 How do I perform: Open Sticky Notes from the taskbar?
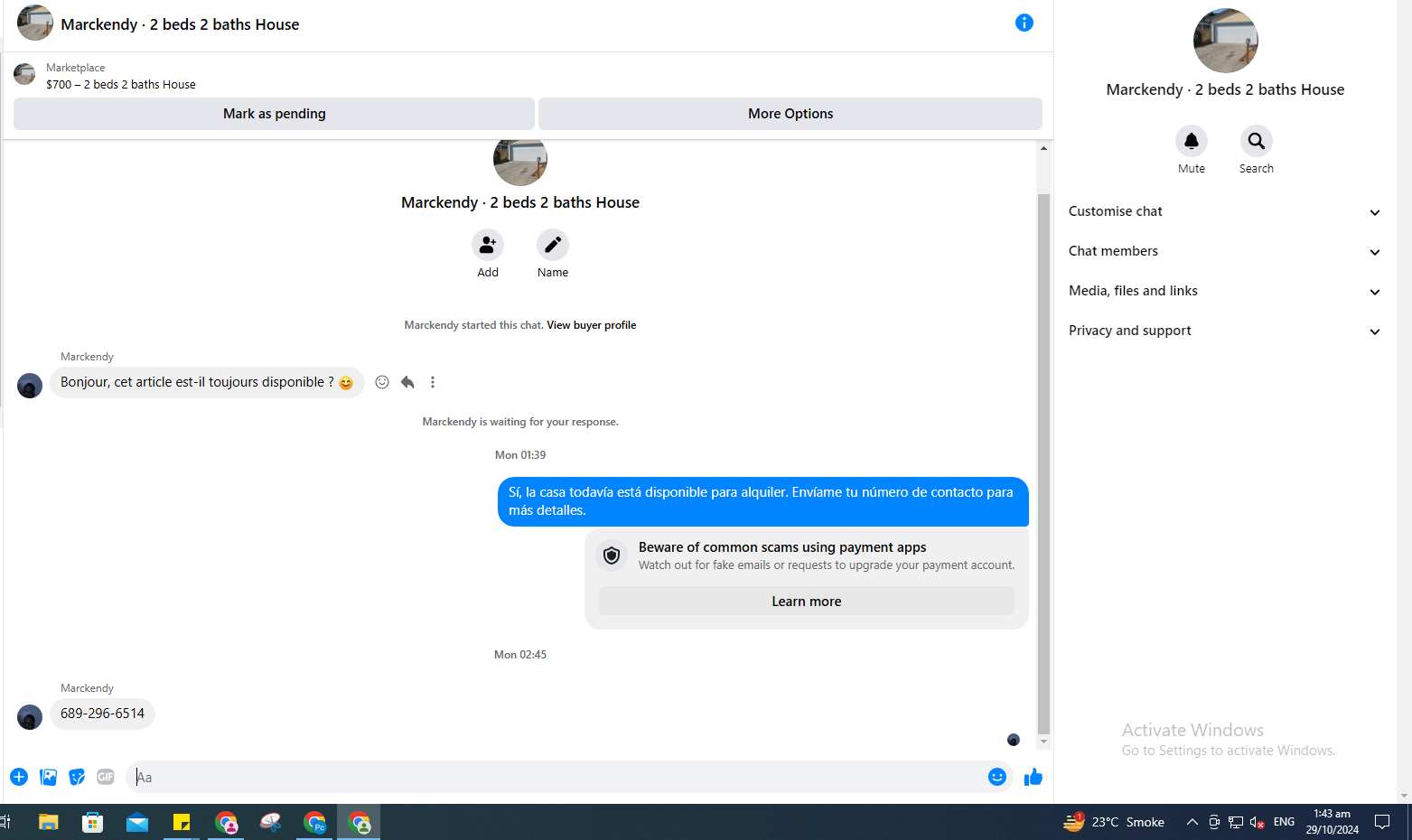(182, 822)
